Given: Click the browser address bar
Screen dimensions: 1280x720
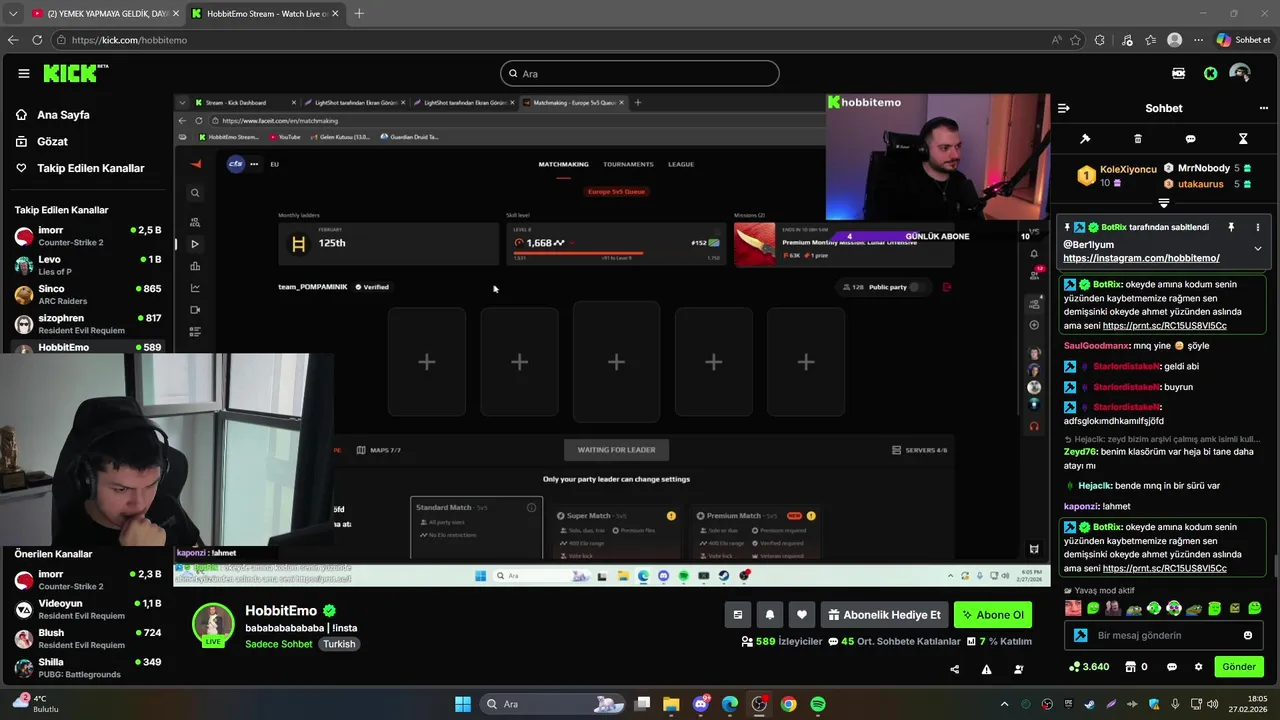Looking at the screenshot, I should [555, 40].
